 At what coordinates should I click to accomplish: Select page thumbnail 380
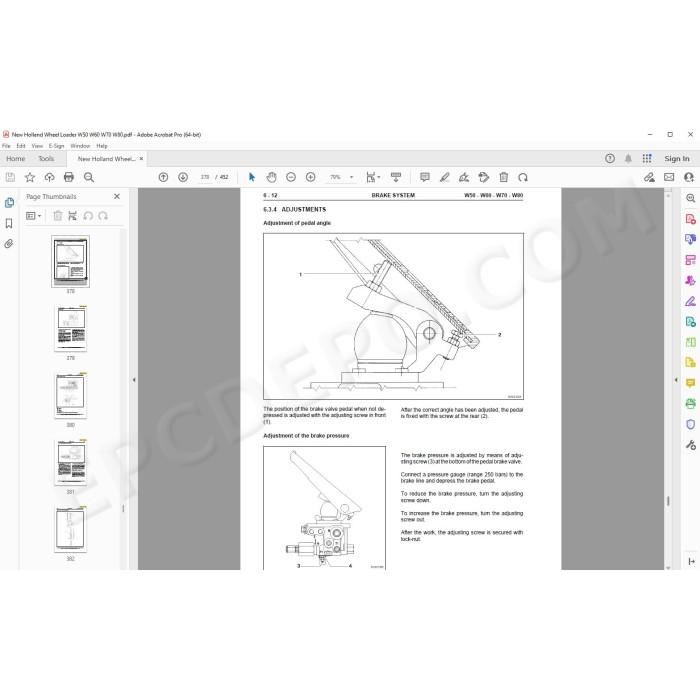[x=71, y=396]
